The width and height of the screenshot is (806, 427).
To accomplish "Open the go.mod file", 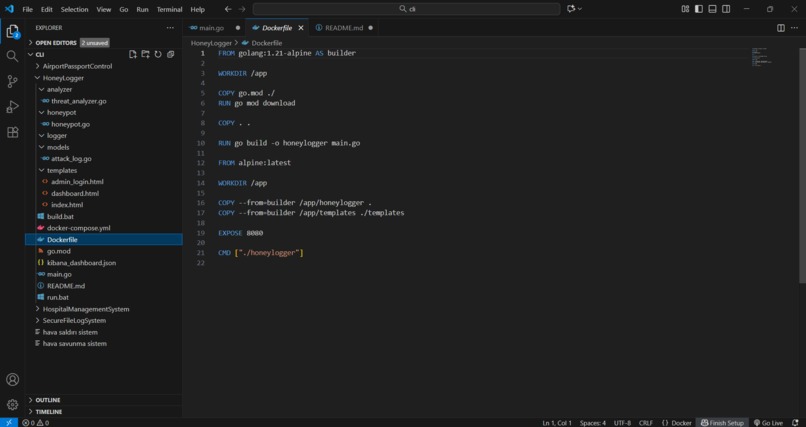I will coord(59,251).
